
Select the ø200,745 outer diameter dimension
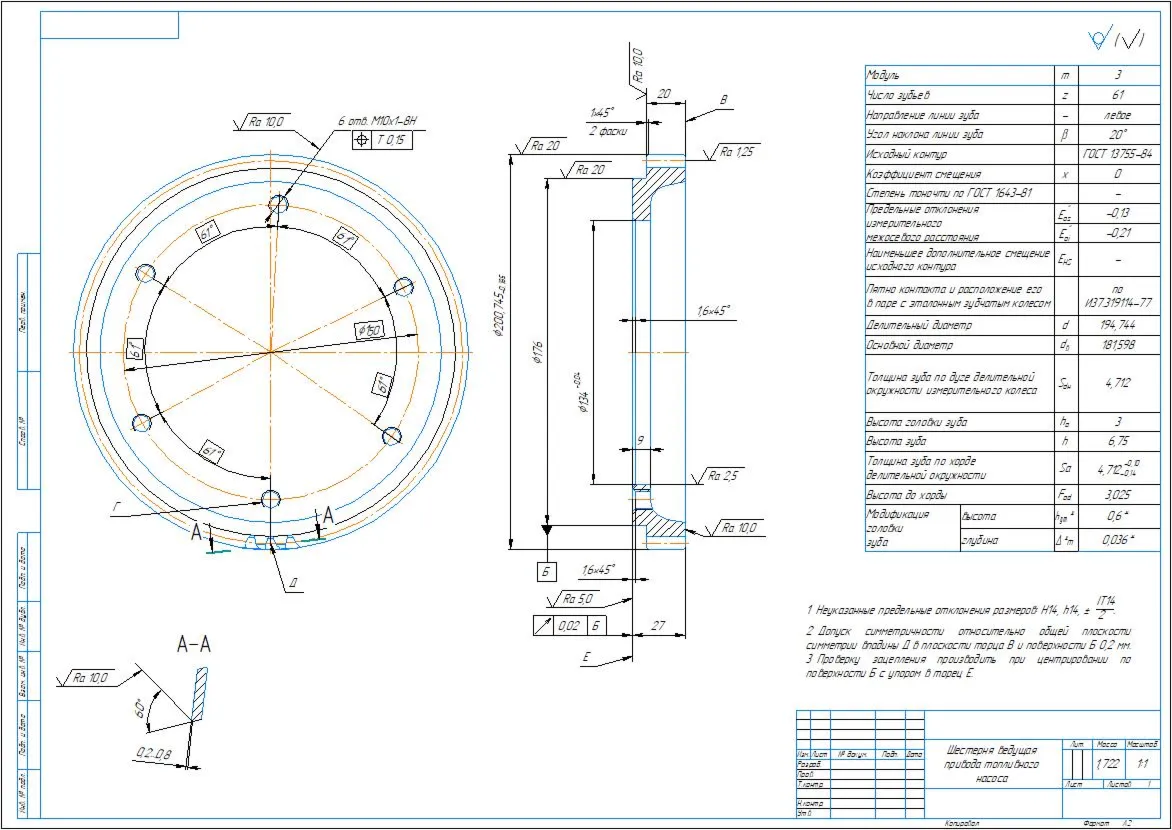point(499,307)
